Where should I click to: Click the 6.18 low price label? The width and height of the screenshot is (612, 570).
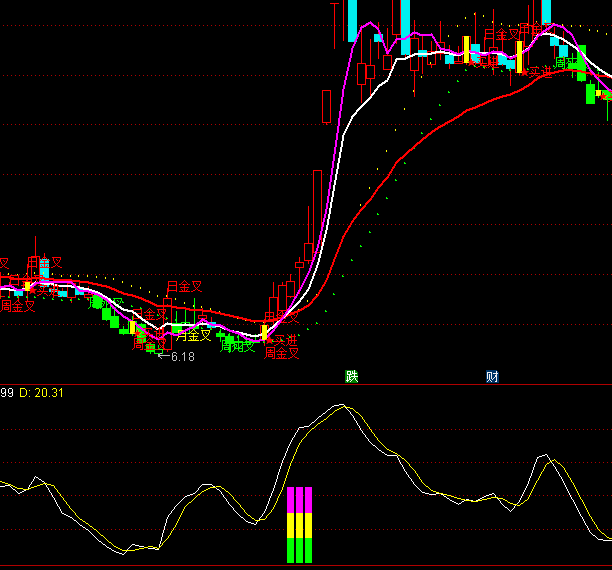click(182, 357)
